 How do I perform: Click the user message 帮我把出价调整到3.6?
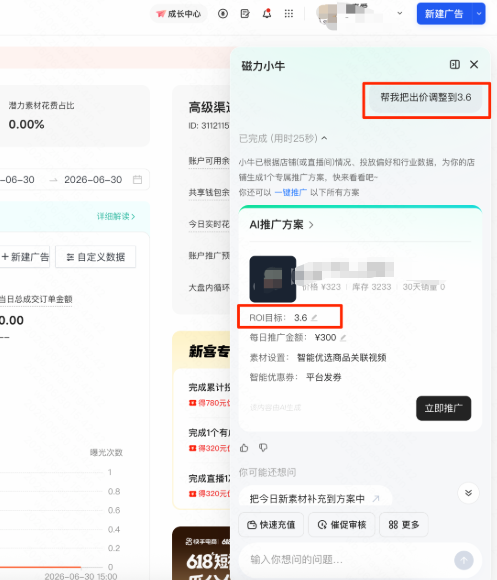click(x=426, y=97)
